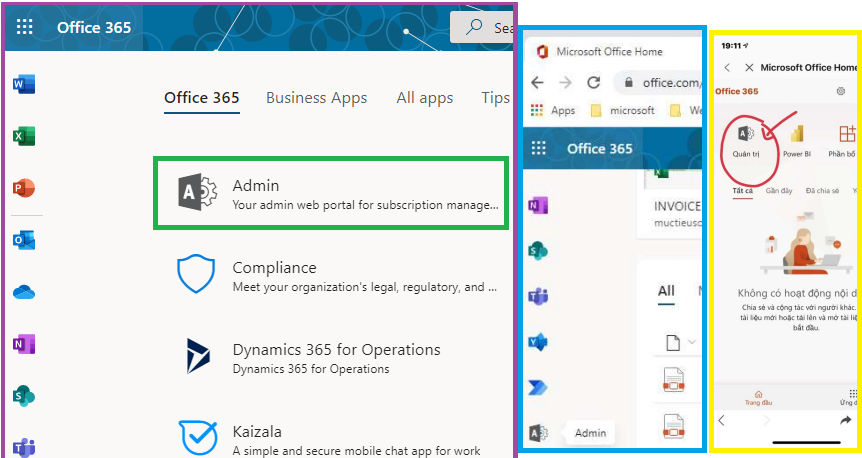Screen dimensions: 862x458
Task: Open Yammer in the browser panel sidebar
Action: (538, 342)
